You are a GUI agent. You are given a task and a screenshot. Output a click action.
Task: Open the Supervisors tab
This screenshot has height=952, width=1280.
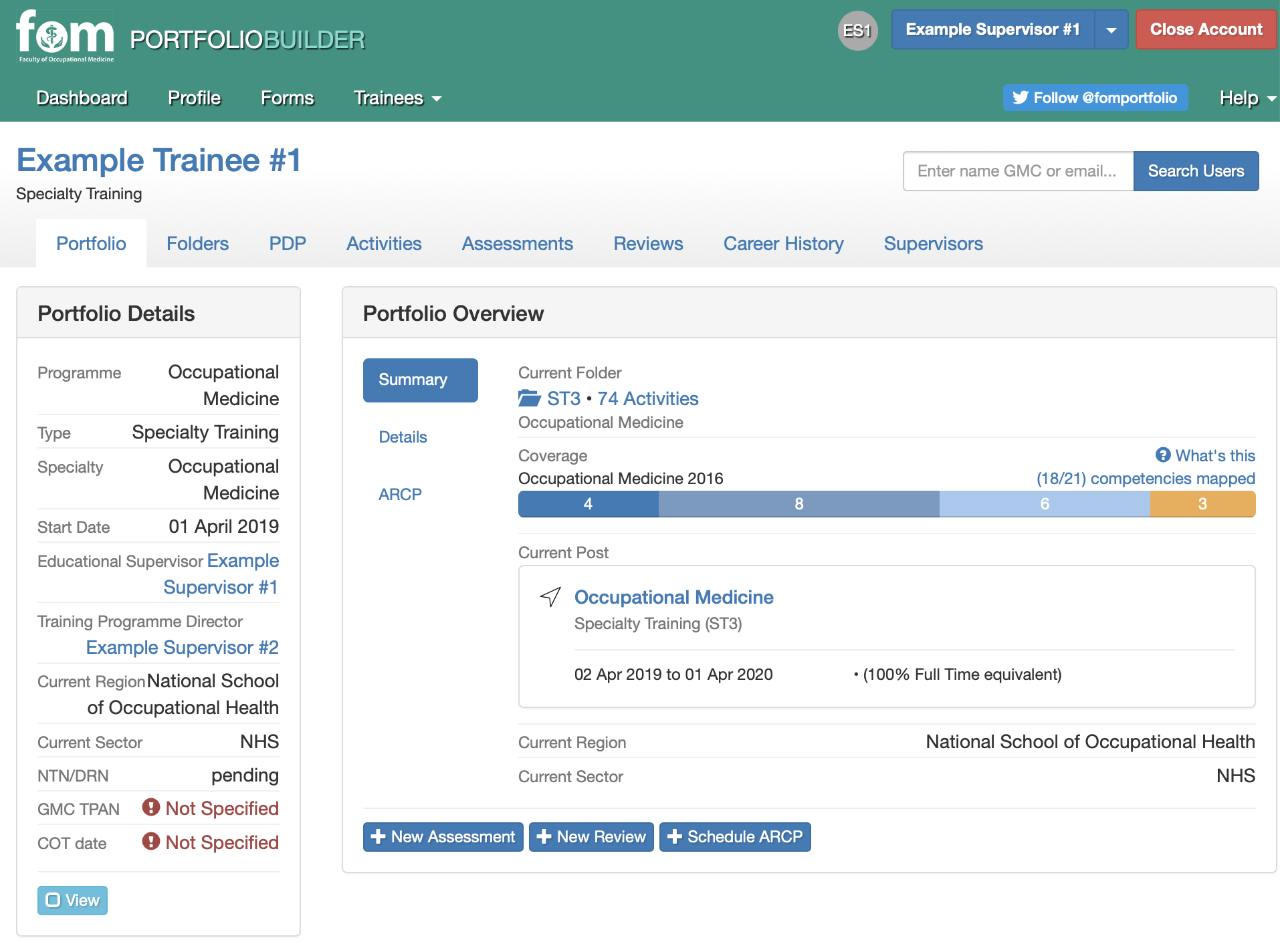(933, 243)
